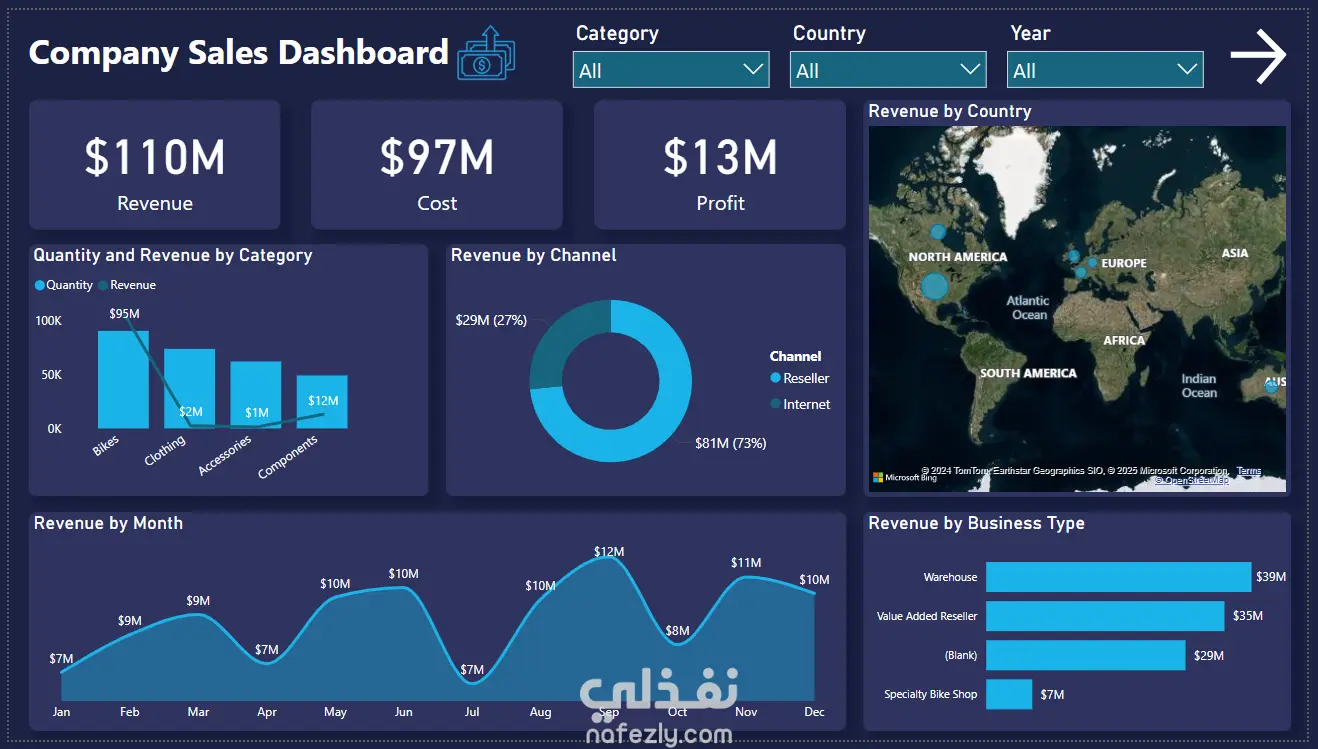
Task: Open the Year dropdown filter
Action: pyautogui.click(x=1105, y=70)
